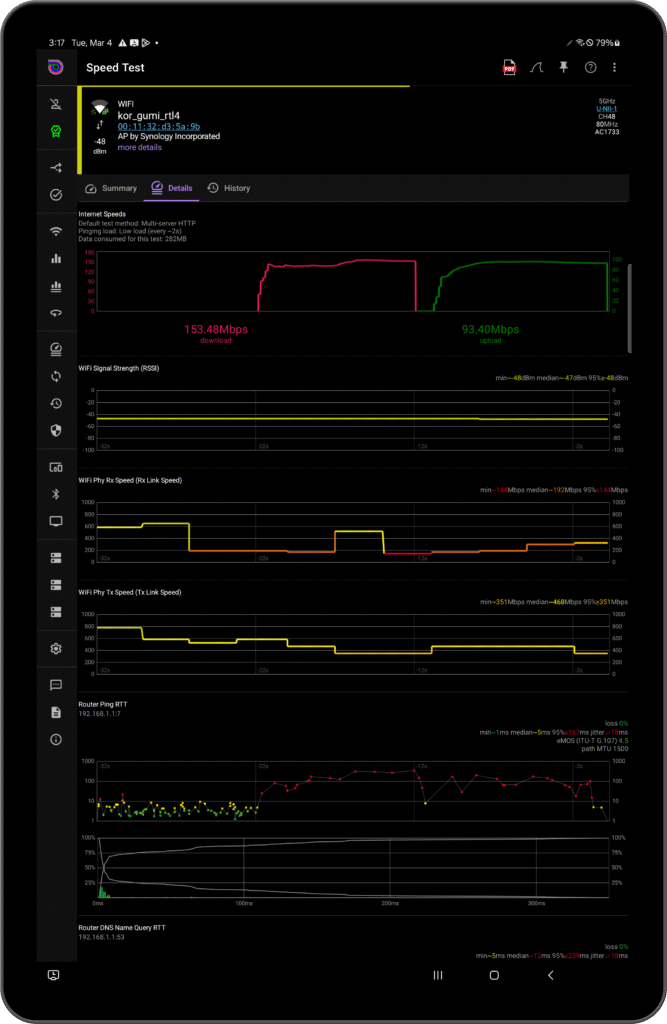This screenshot has height=1024, width=667.
Task: Open the shield icon in sidebar
Action: pyautogui.click(x=56, y=430)
